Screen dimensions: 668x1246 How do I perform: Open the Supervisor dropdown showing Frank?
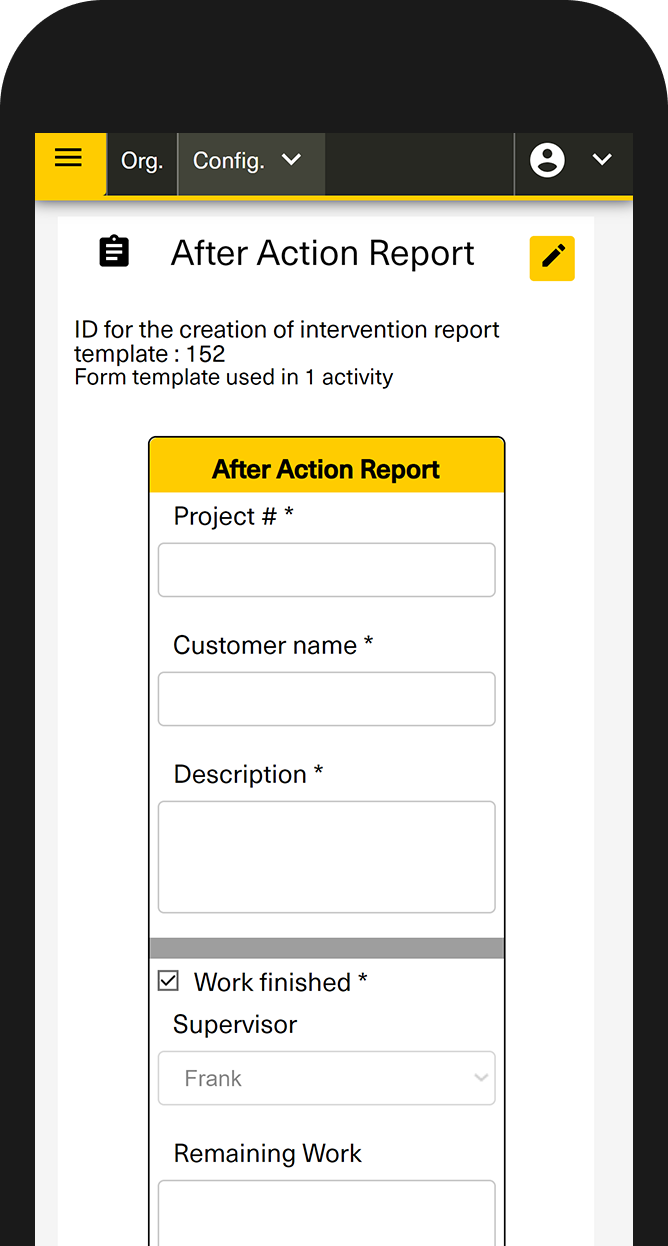326,1078
